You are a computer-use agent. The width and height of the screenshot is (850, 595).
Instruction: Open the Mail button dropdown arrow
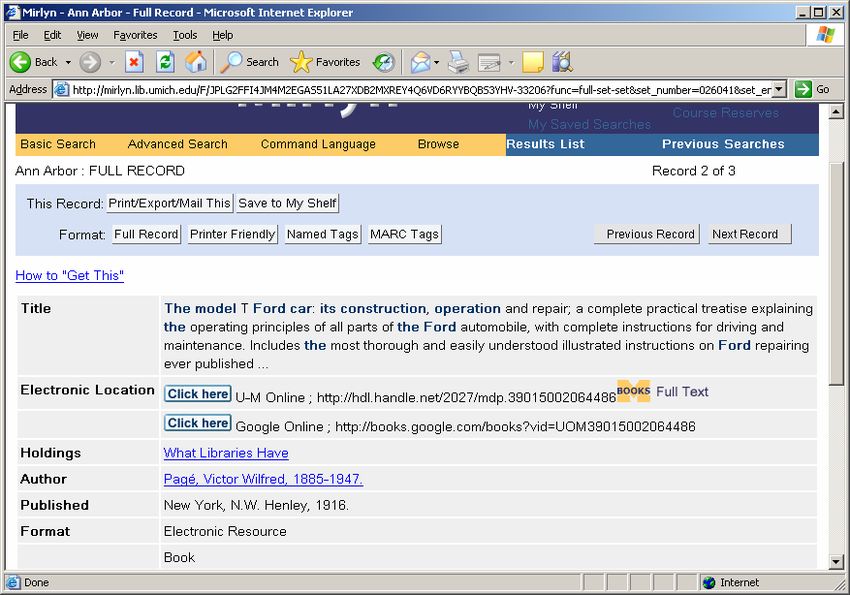436,62
